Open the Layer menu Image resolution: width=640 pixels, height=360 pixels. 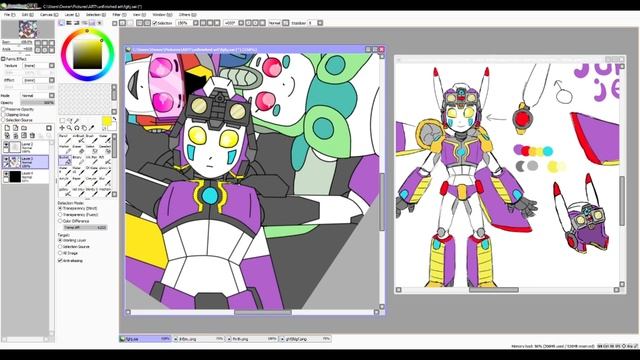[x=71, y=14]
